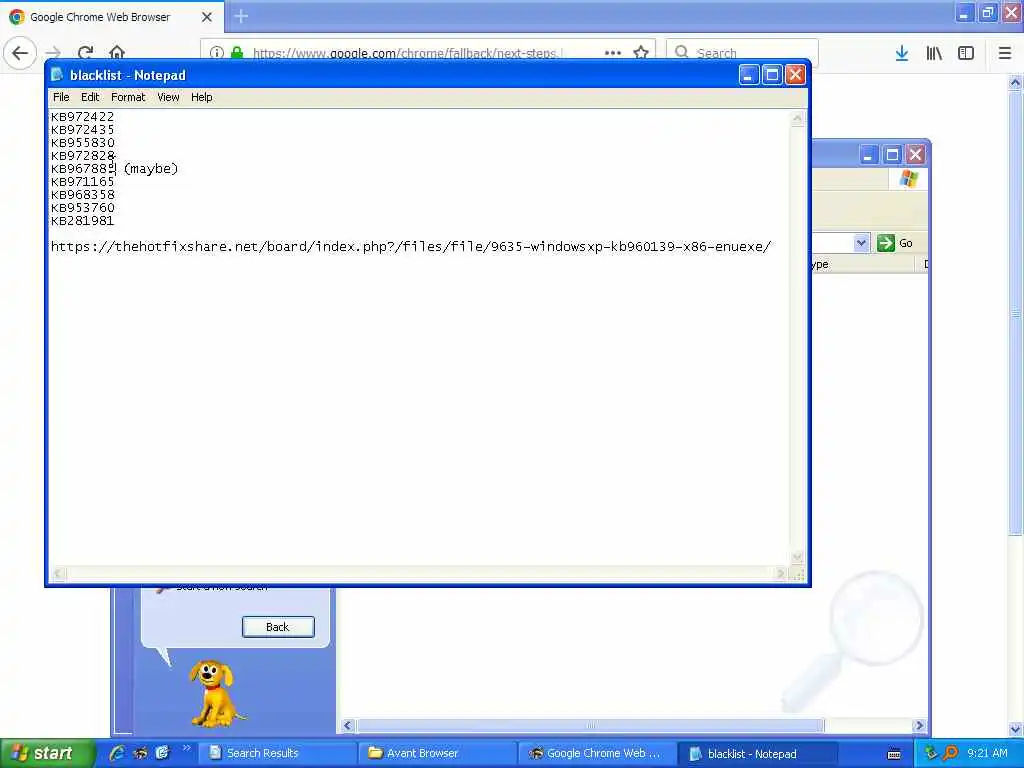This screenshot has width=1024, height=768.
Task: Click the browser Search field
Action: click(x=742, y=53)
